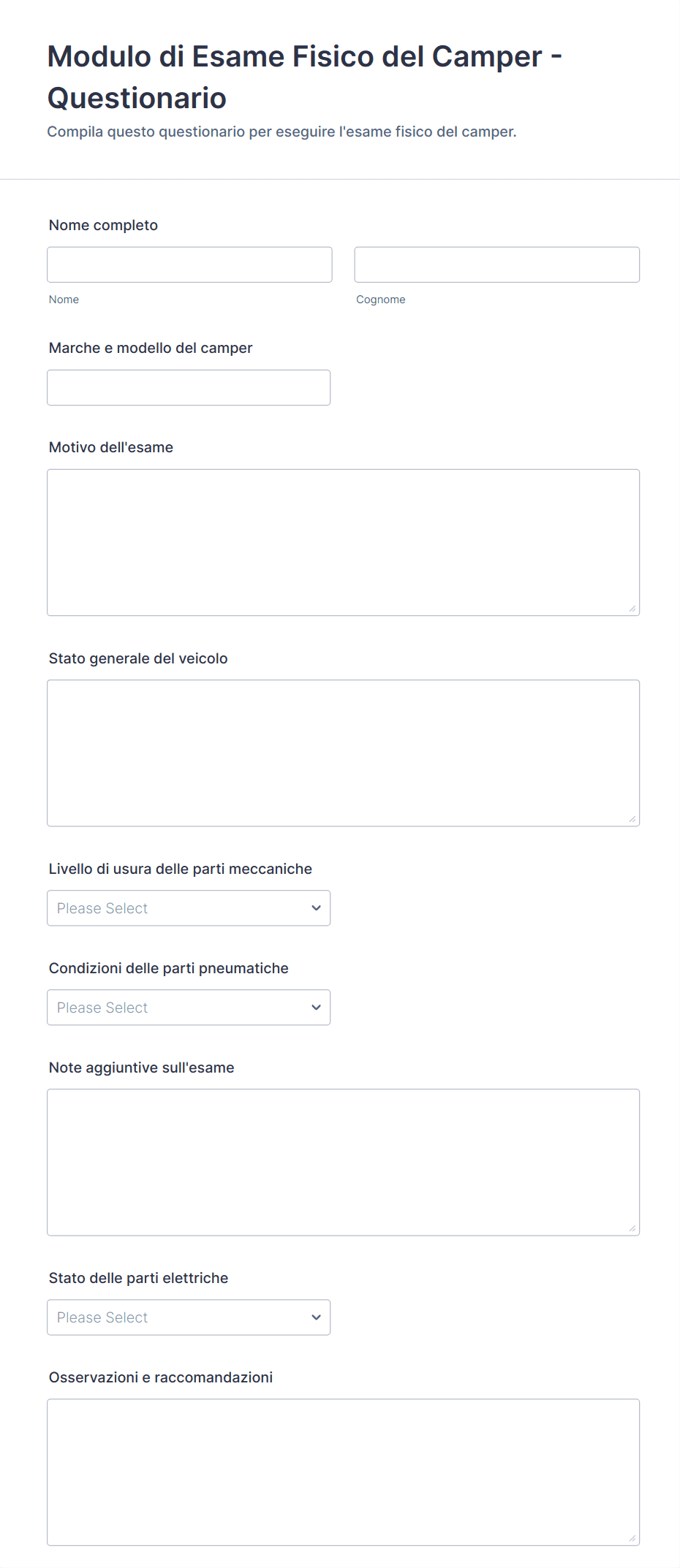
Task: Grab the Motivo dell'esame resize handle
Action: (x=632, y=609)
